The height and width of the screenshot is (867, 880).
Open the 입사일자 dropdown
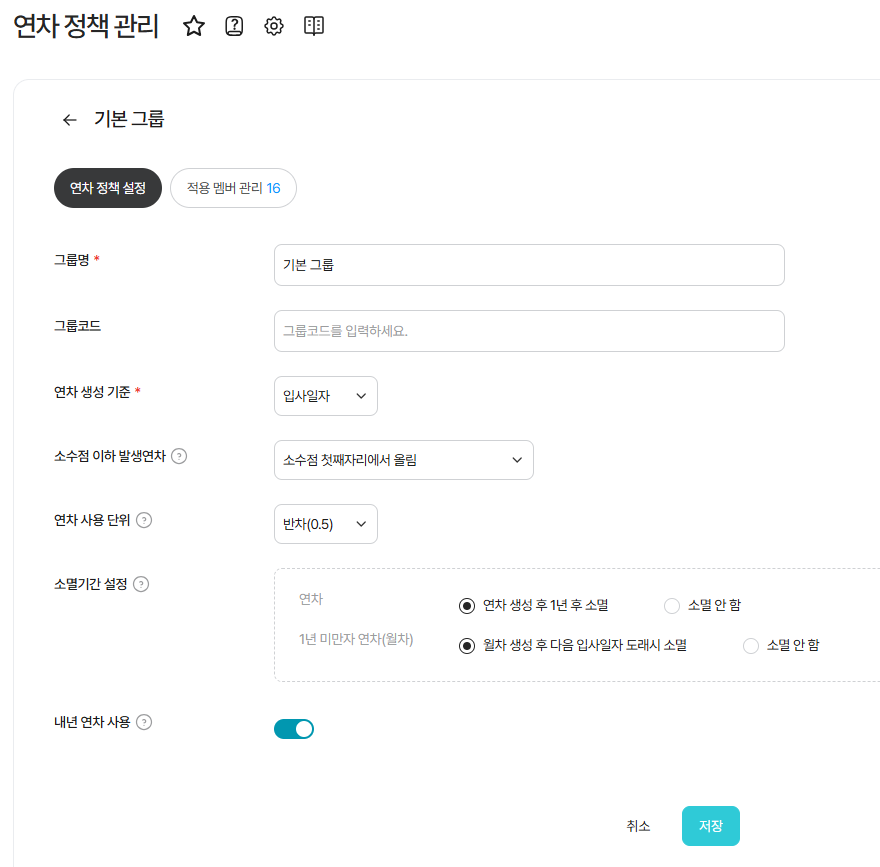[x=325, y=396]
